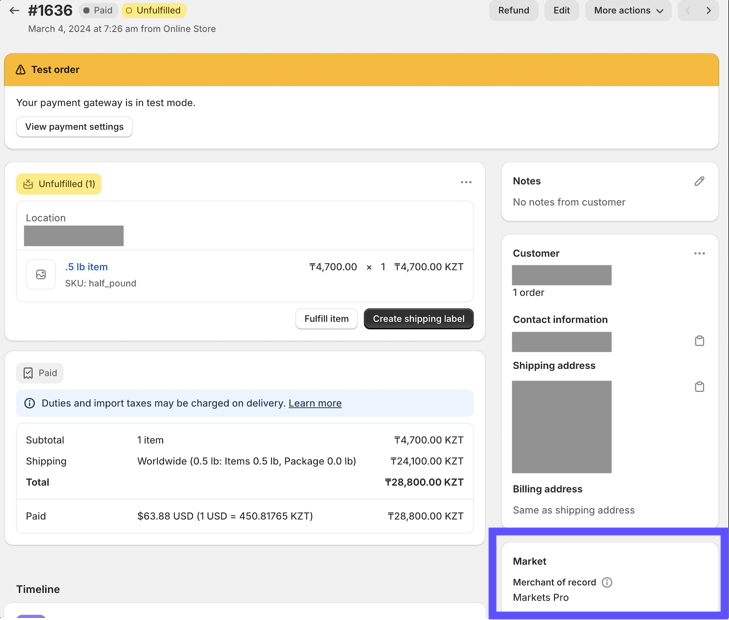Click 'No notes from customer' text

[569, 202]
